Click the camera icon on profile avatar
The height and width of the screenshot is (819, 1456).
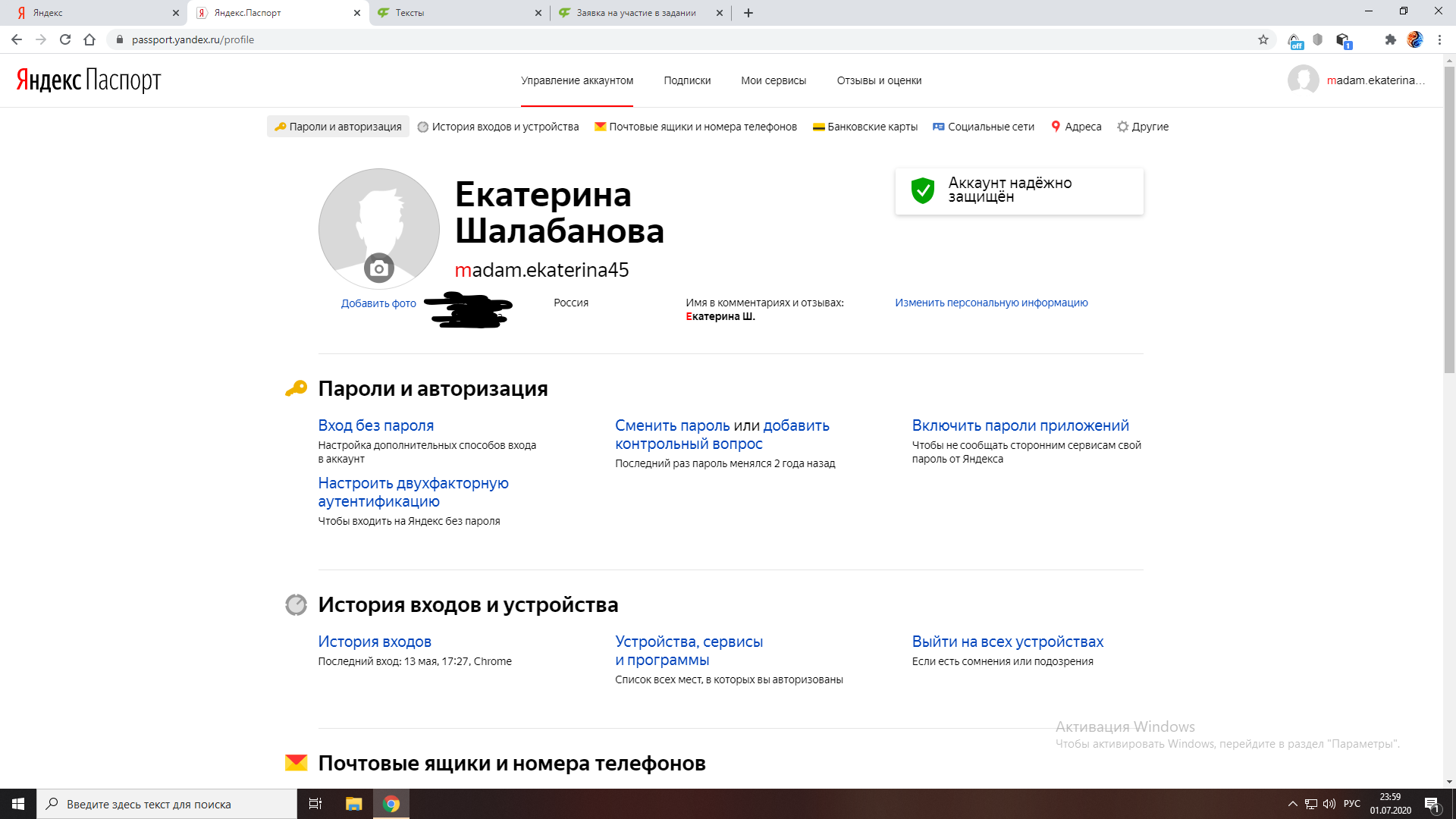[x=378, y=268]
